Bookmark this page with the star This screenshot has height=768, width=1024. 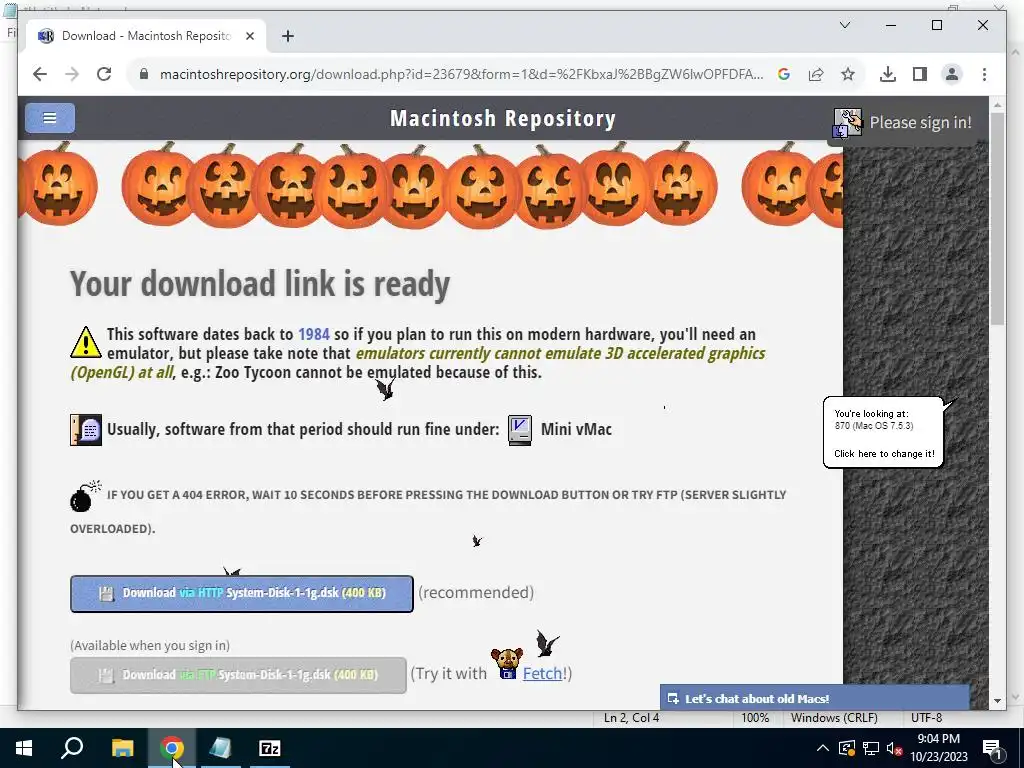[848, 74]
